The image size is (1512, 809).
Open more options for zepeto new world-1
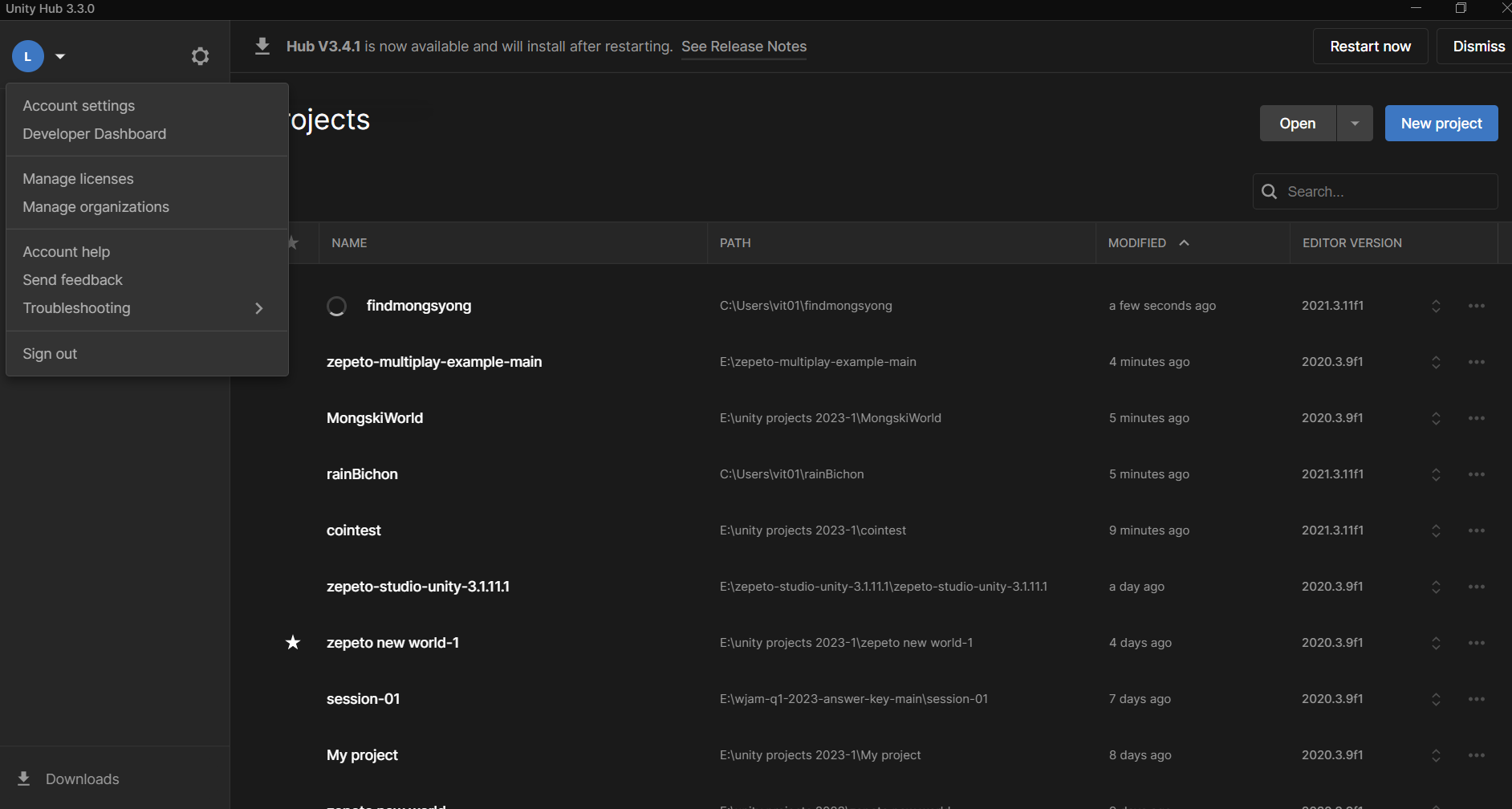coord(1477,643)
